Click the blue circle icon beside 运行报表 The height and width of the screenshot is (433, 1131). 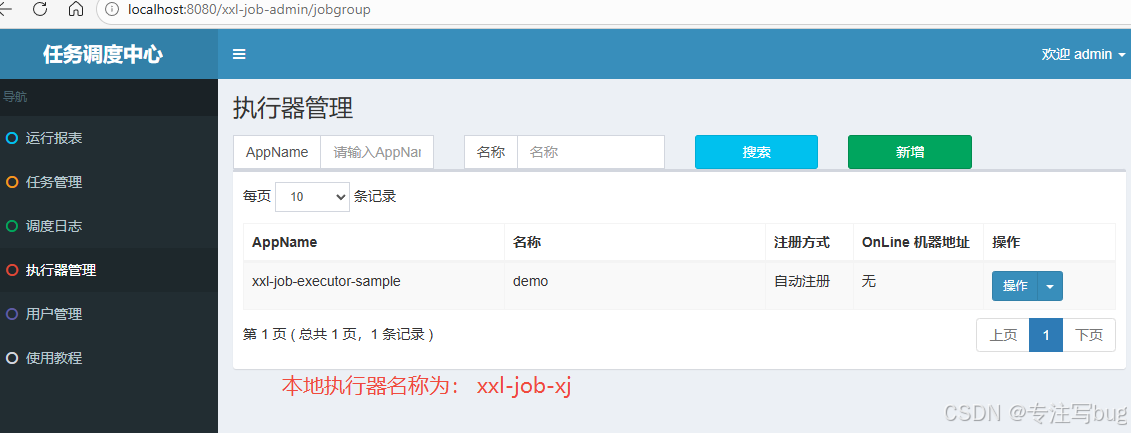pos(11,139)
